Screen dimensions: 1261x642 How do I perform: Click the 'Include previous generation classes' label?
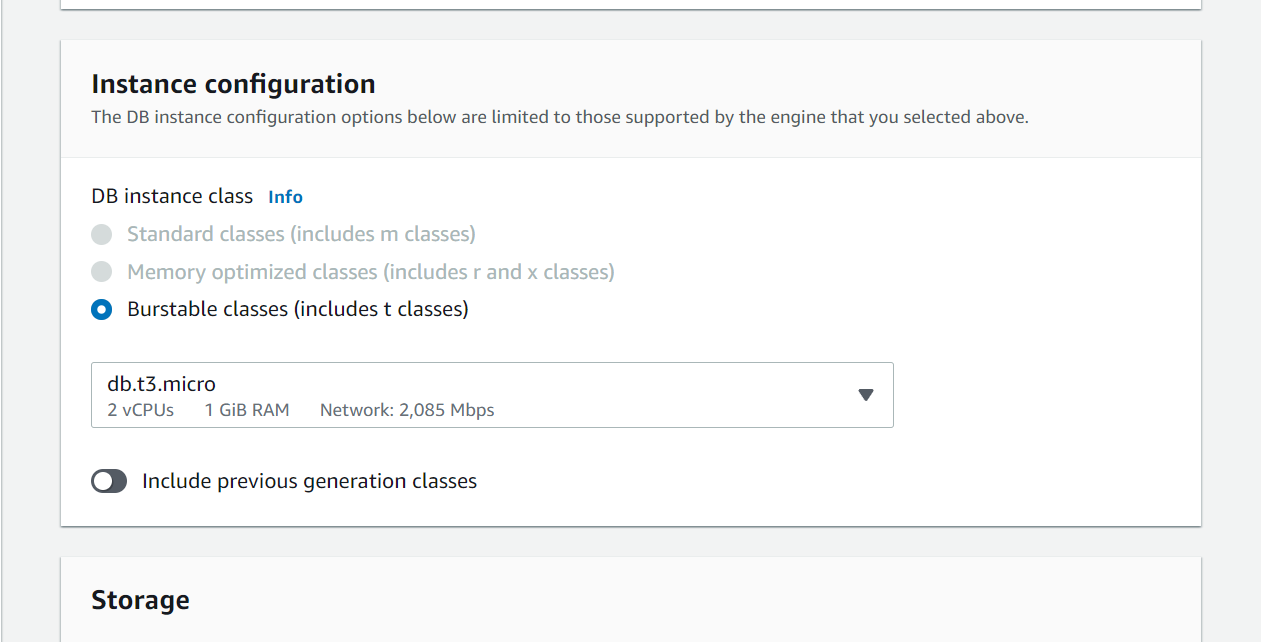pos(309,481)
